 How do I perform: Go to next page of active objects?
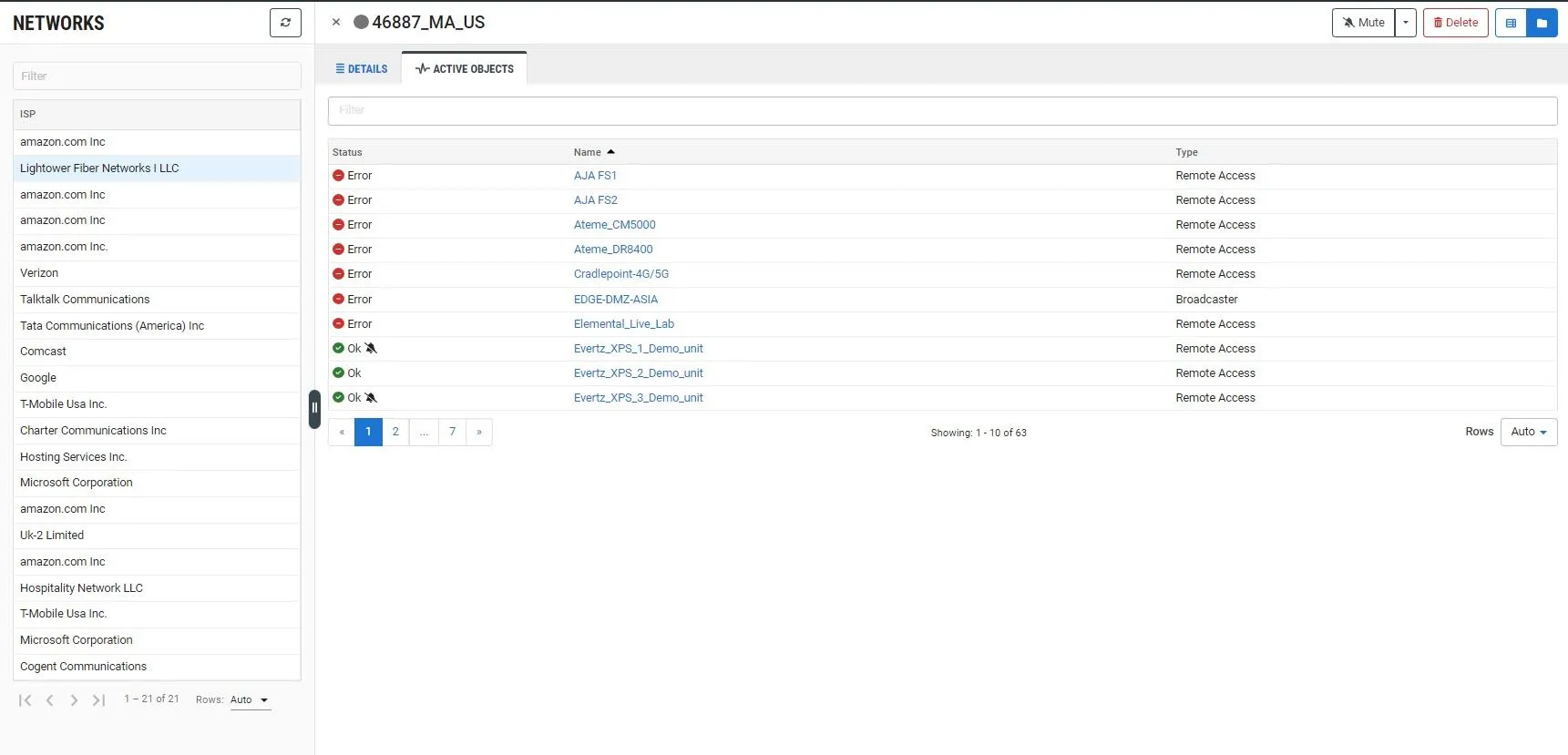479,432
